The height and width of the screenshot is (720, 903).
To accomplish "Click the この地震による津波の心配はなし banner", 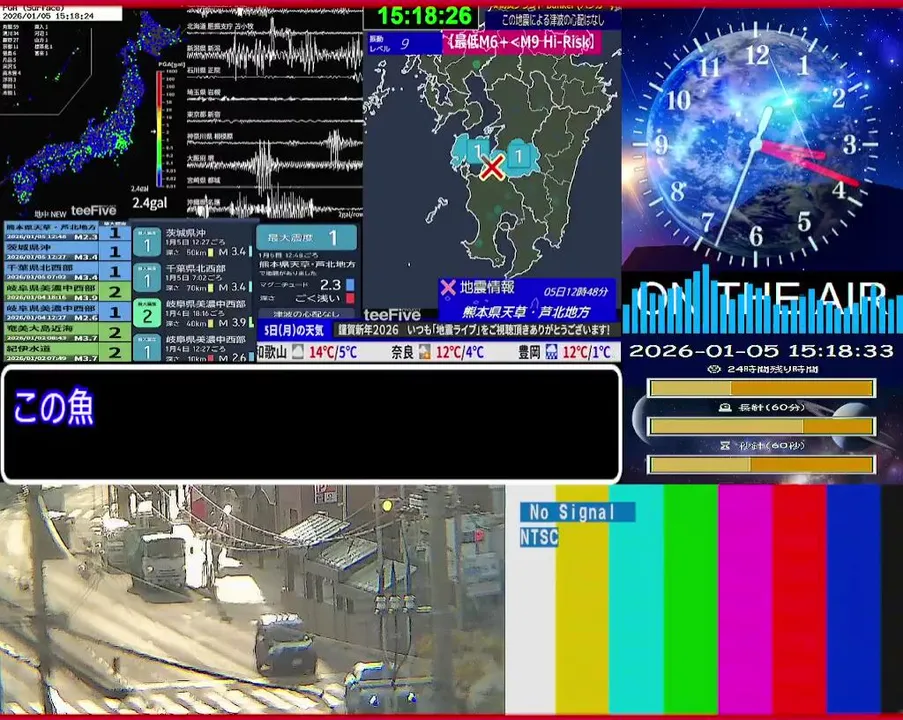I will tap(552, 20).
